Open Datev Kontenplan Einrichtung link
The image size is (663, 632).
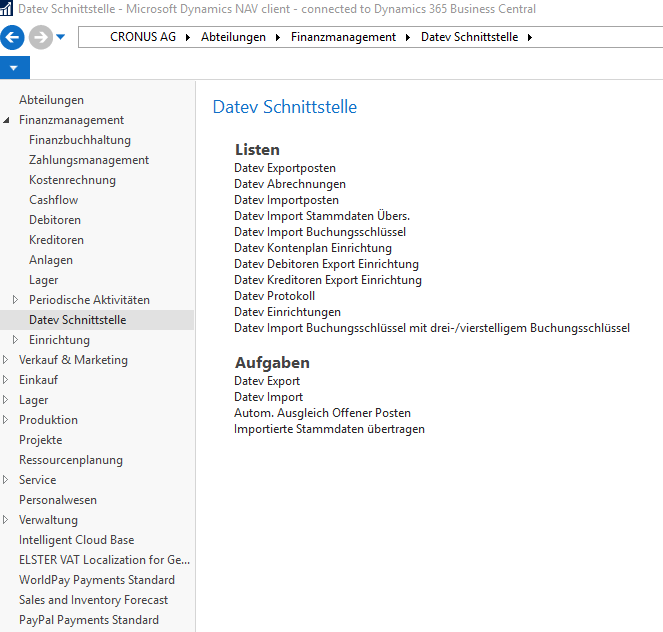[313, 248]
